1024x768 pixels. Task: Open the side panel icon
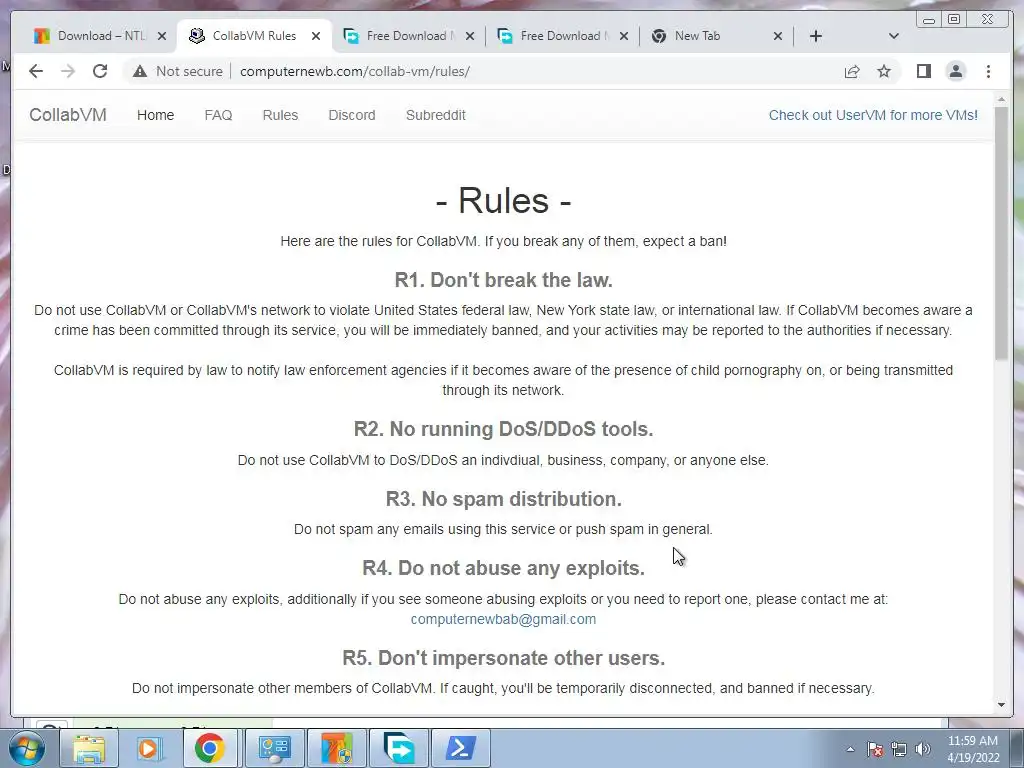click(x=923, y=71)
